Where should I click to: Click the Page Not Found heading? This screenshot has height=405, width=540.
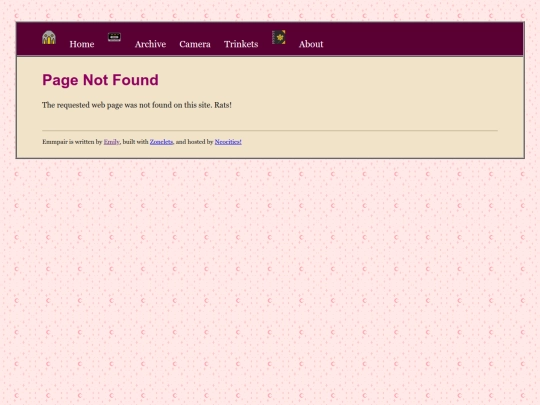coord(100,80)
